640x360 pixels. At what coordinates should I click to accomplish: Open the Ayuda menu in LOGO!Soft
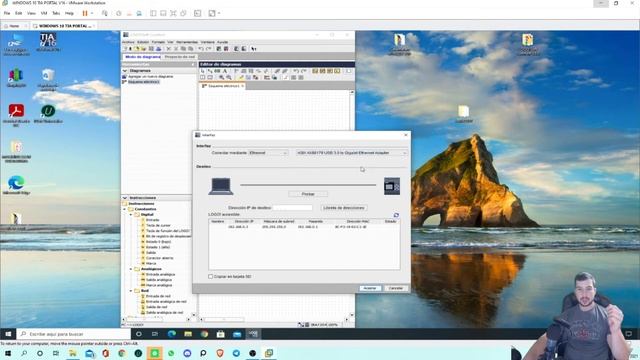[222, 42]
